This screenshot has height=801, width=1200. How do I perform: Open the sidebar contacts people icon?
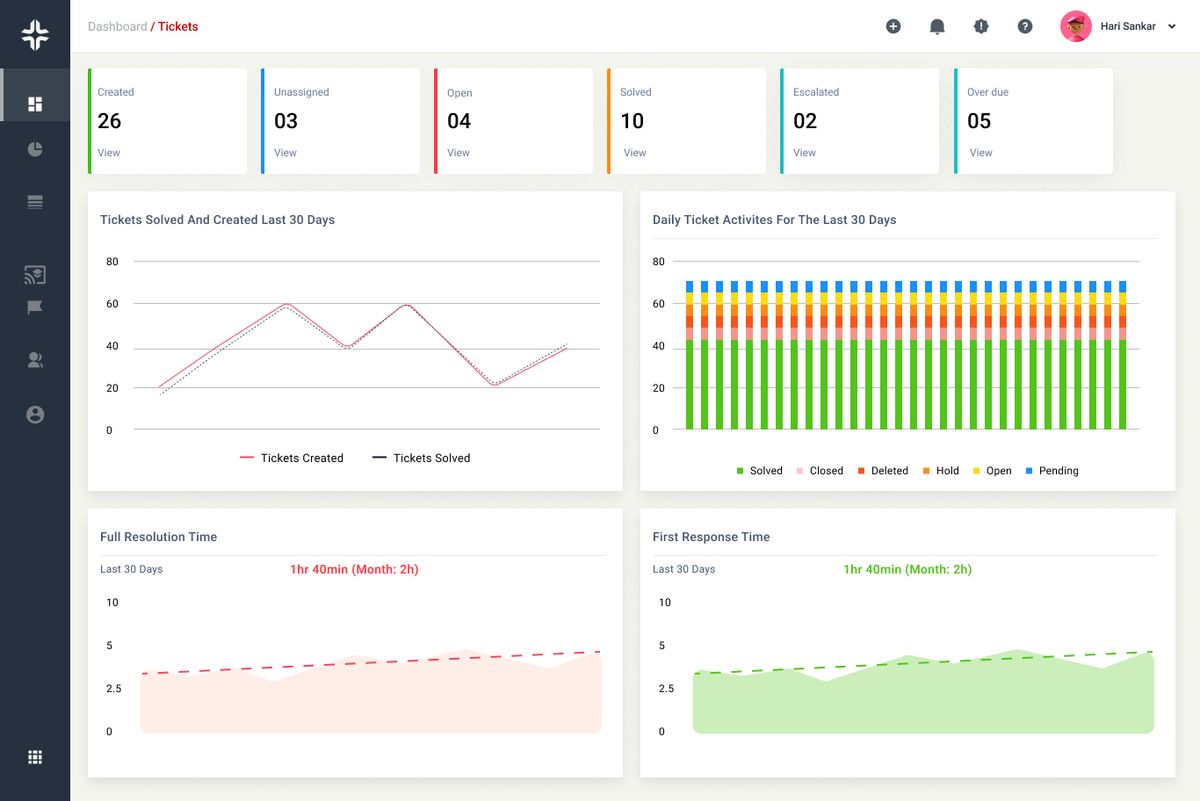[x=35, y=361]
